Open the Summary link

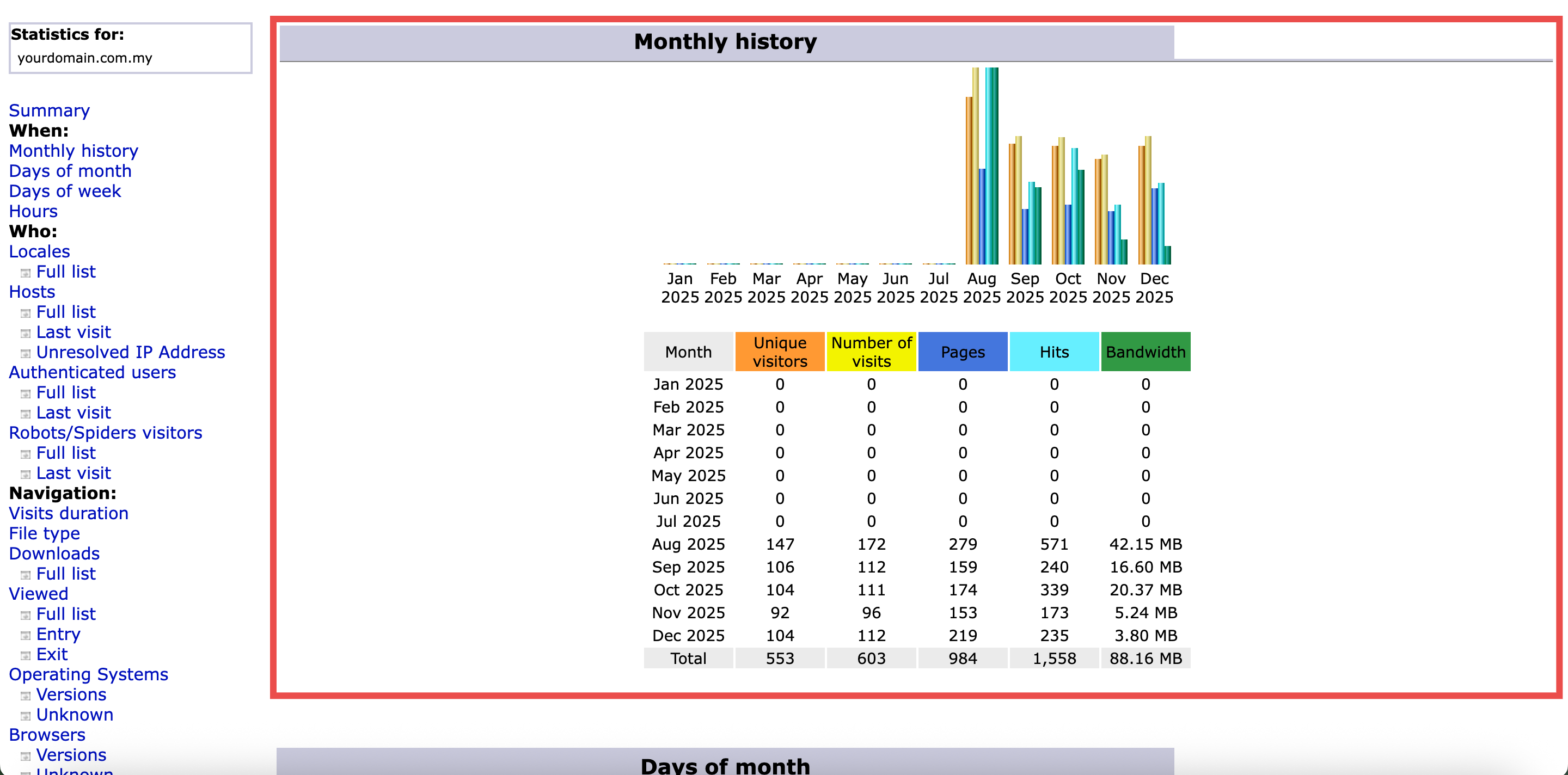(x=50, y=110)
